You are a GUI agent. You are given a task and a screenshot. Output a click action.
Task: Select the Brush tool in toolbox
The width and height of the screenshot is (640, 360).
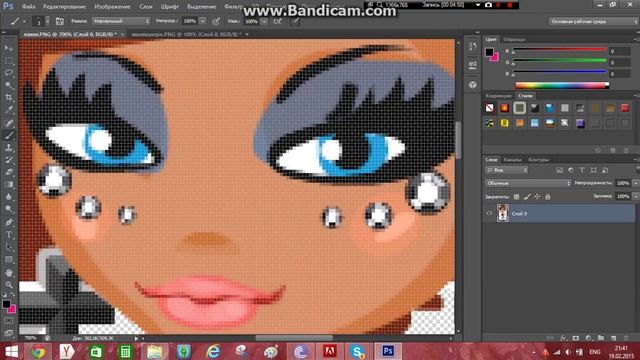tap(9, 135)
